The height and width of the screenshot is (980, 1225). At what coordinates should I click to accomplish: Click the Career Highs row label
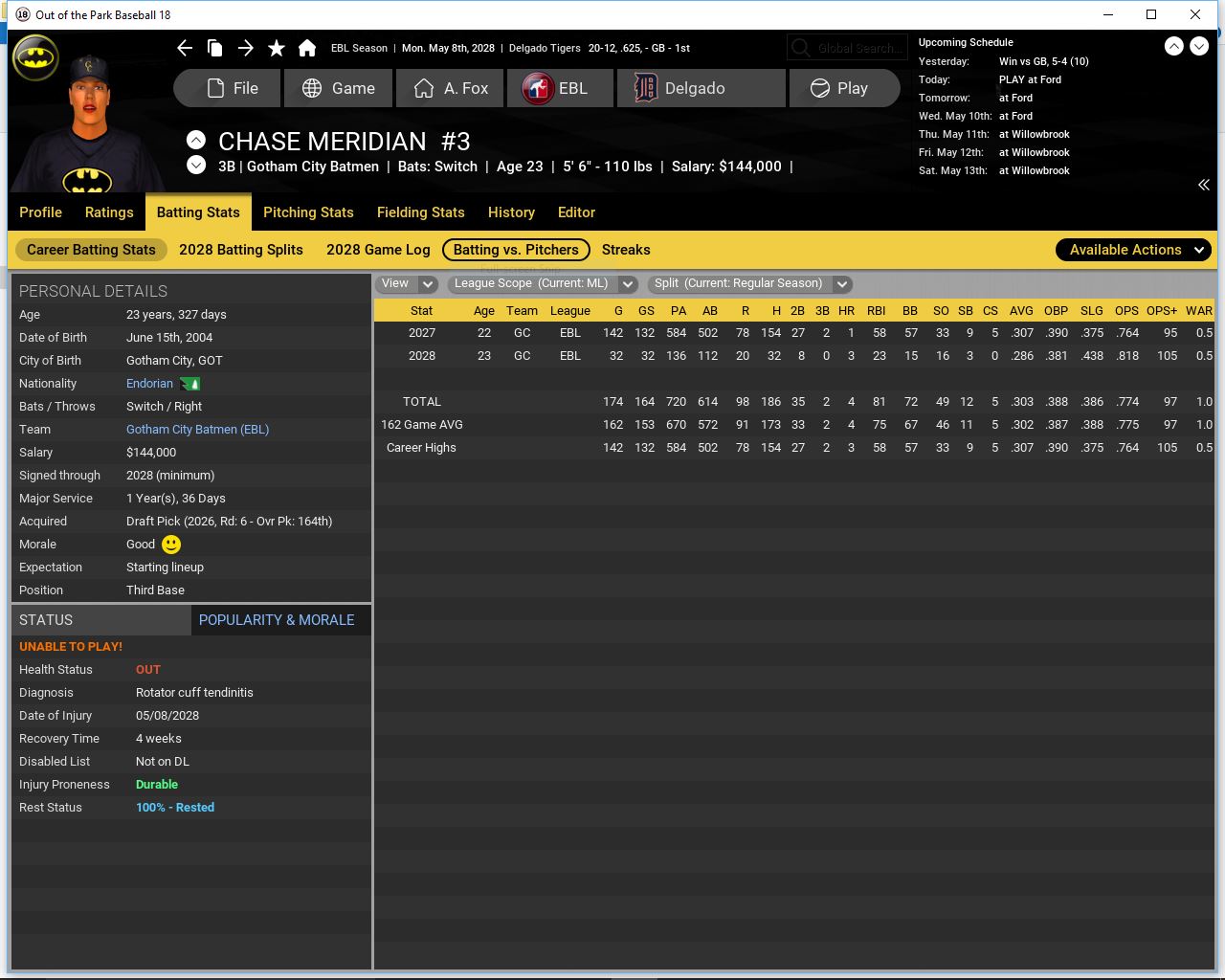click(x=421, y=448)
